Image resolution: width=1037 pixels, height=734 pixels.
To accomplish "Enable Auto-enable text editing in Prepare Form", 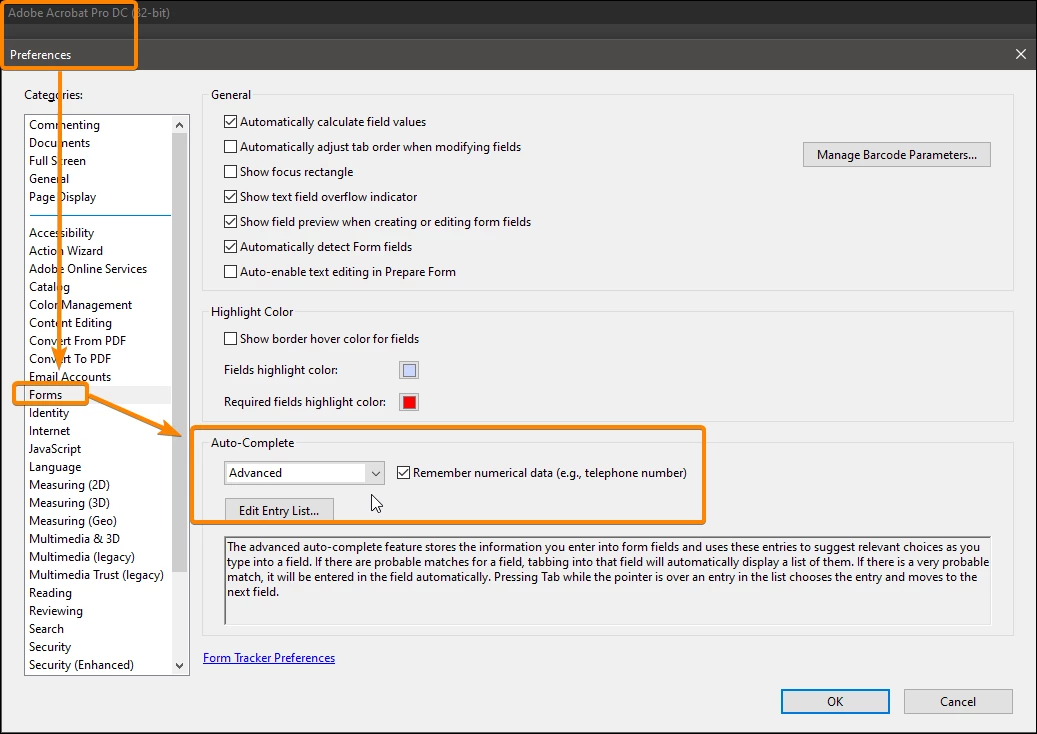I will tap(230, 272).
